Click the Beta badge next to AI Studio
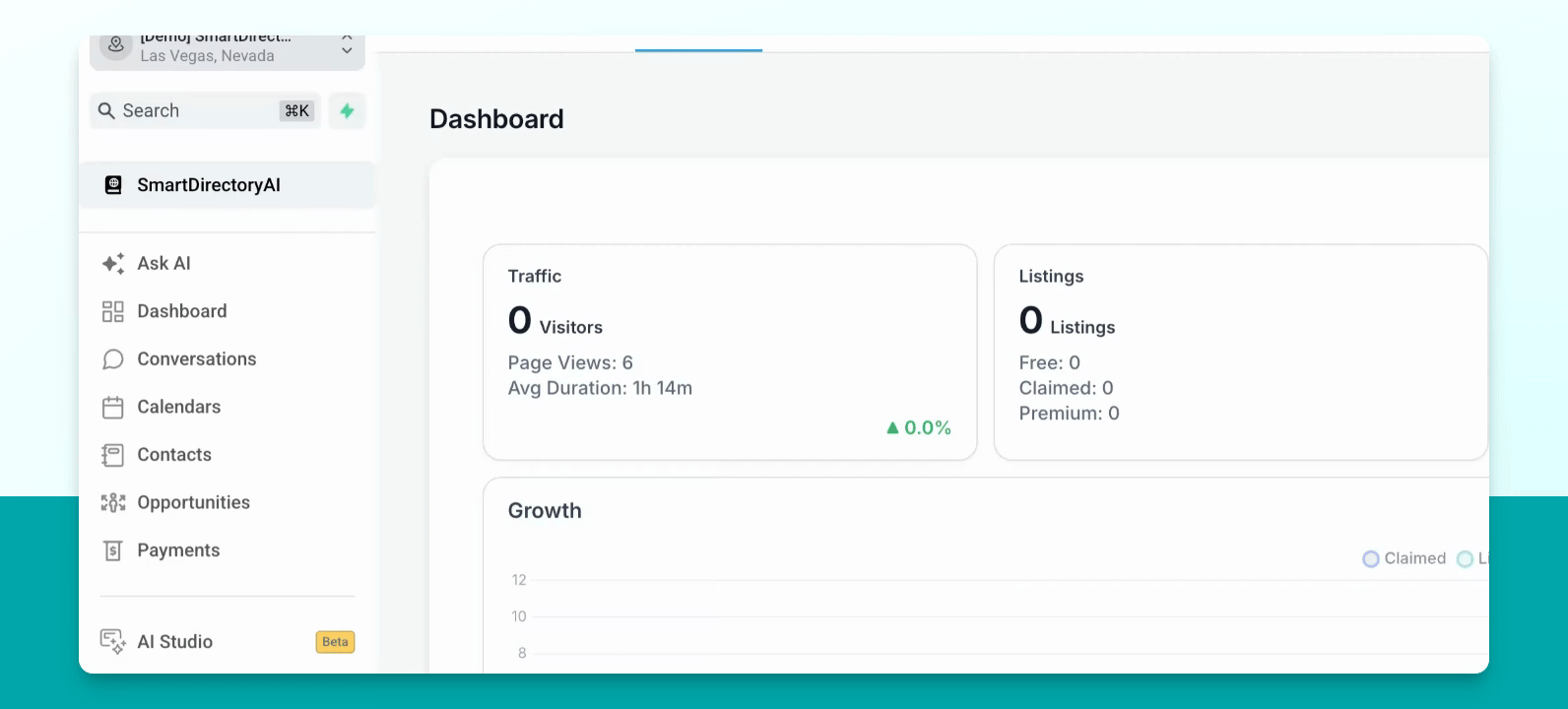Screen dimensions: 1568x709 [335, 642]
